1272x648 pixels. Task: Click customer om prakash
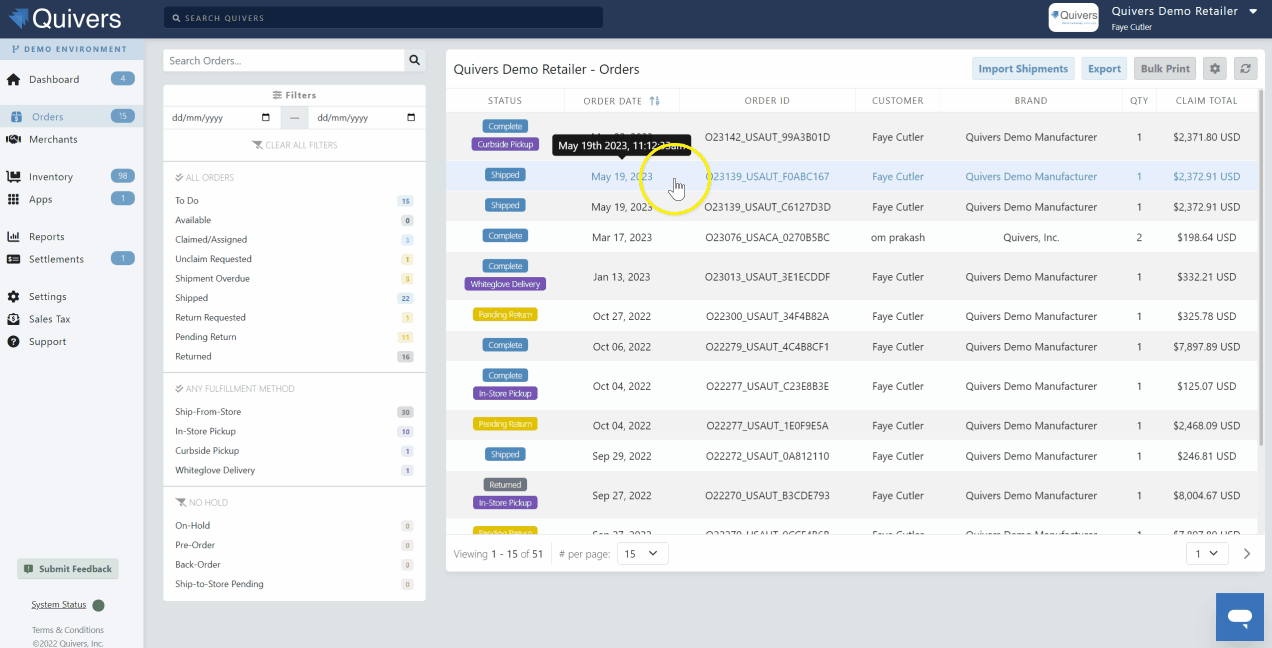(898, 238)
